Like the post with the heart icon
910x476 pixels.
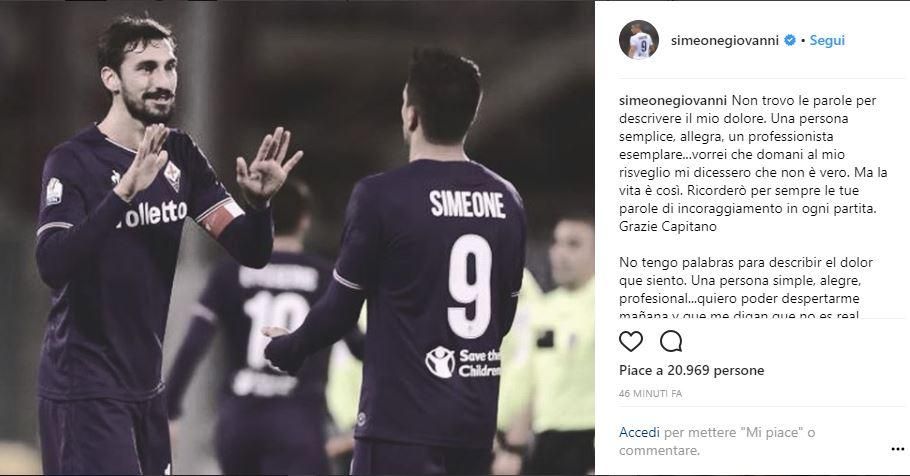point(631,341)
